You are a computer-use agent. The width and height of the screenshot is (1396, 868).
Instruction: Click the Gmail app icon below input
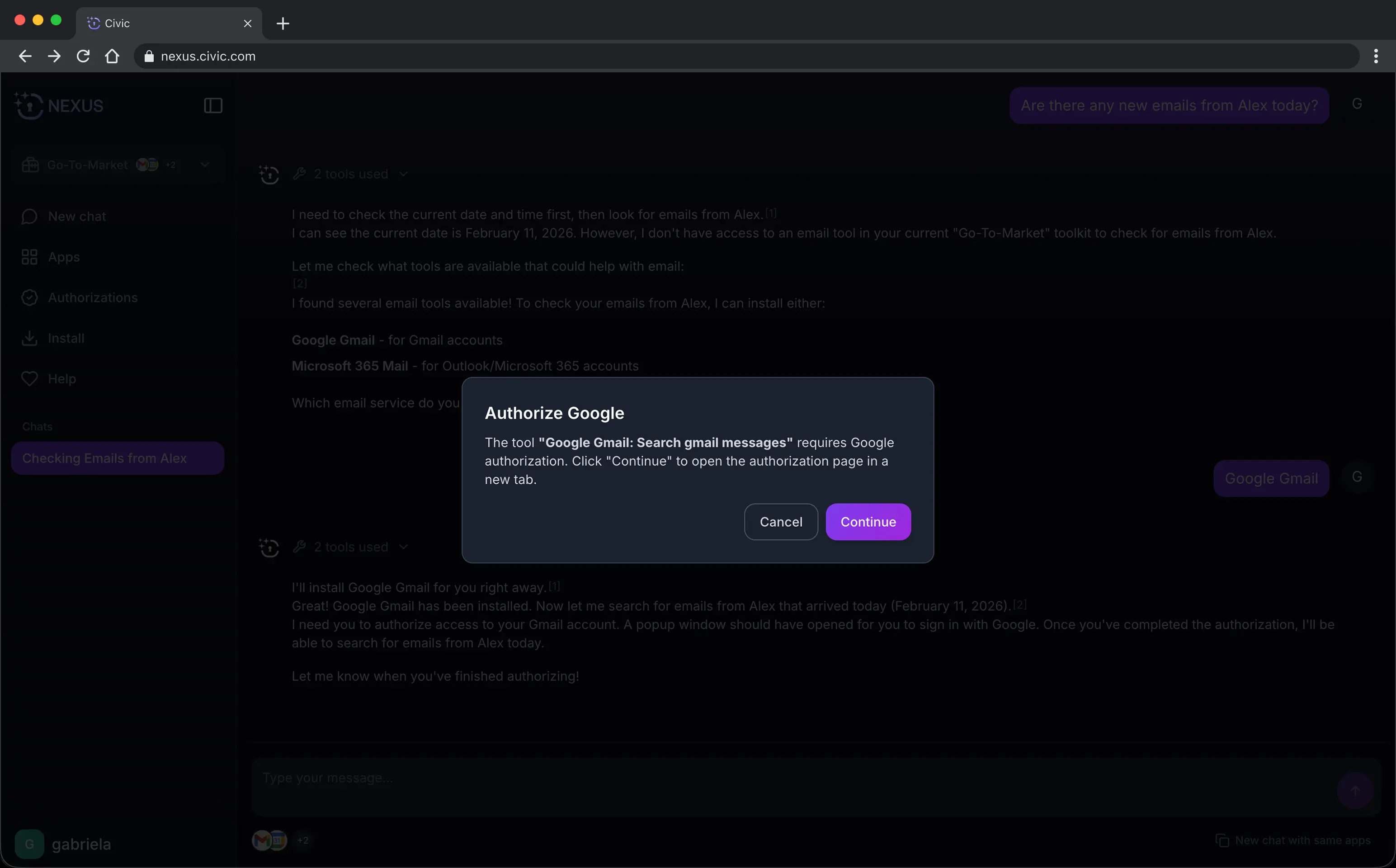pos(262,840)
